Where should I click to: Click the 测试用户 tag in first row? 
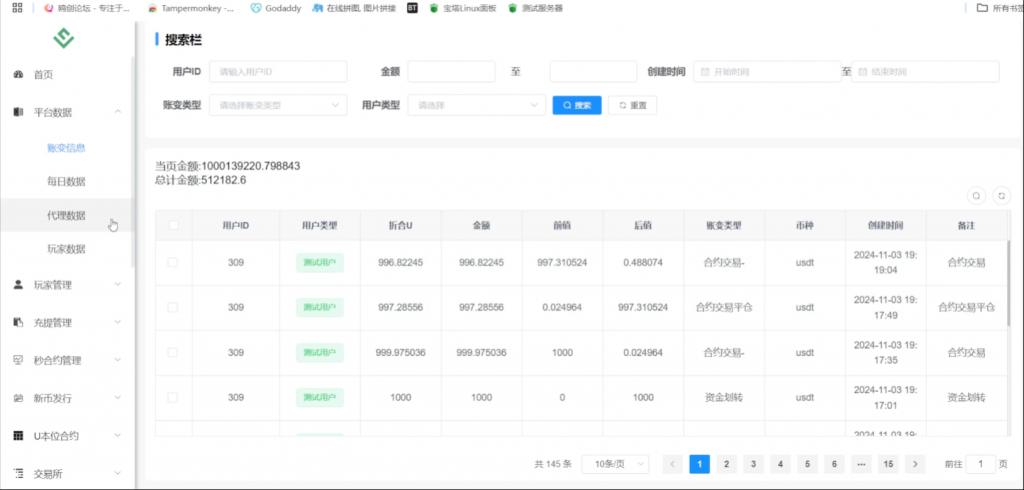pyautogui.click(x=319, y=263)
